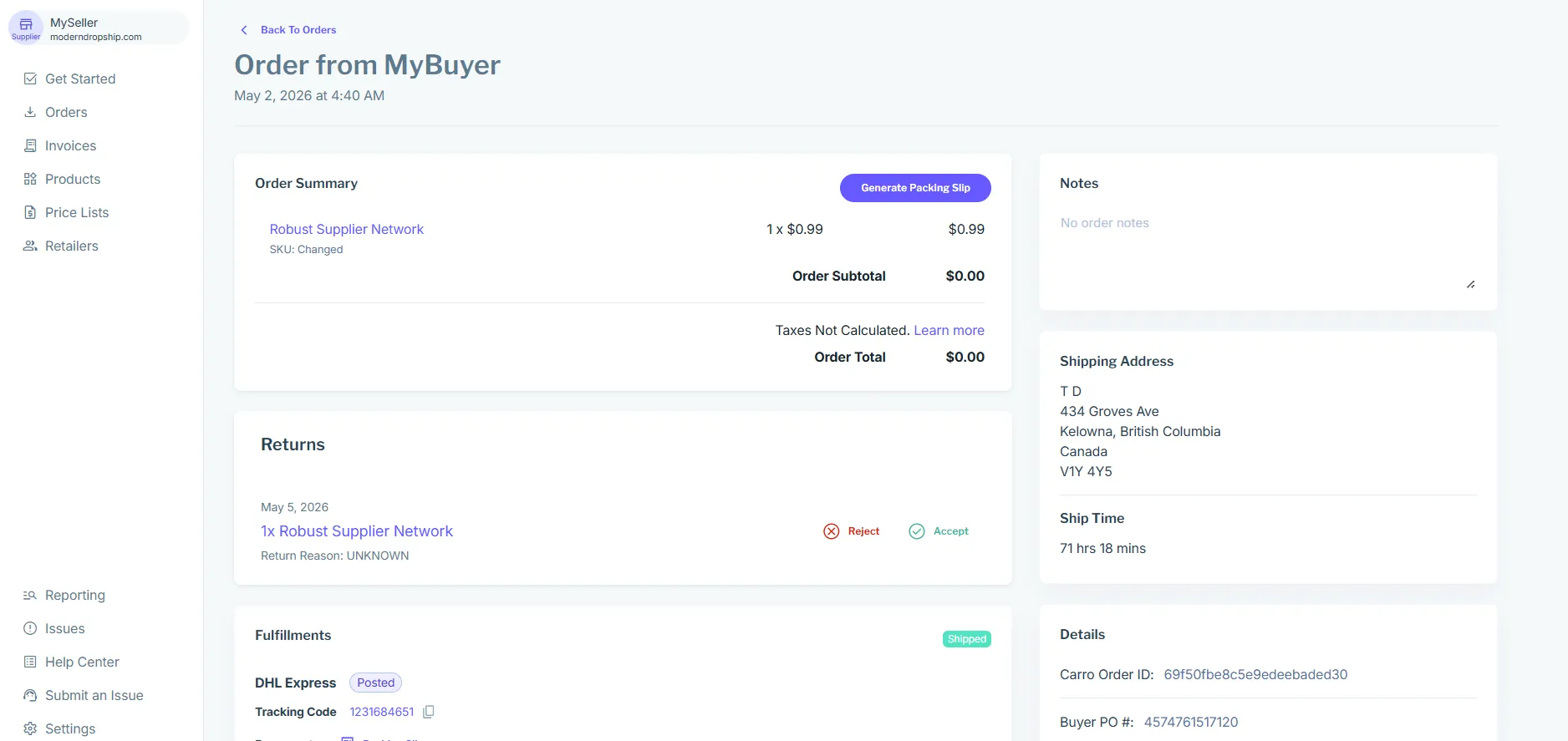
Task: Click the Issues alert circle icon
Action: [x=30, y=628]
